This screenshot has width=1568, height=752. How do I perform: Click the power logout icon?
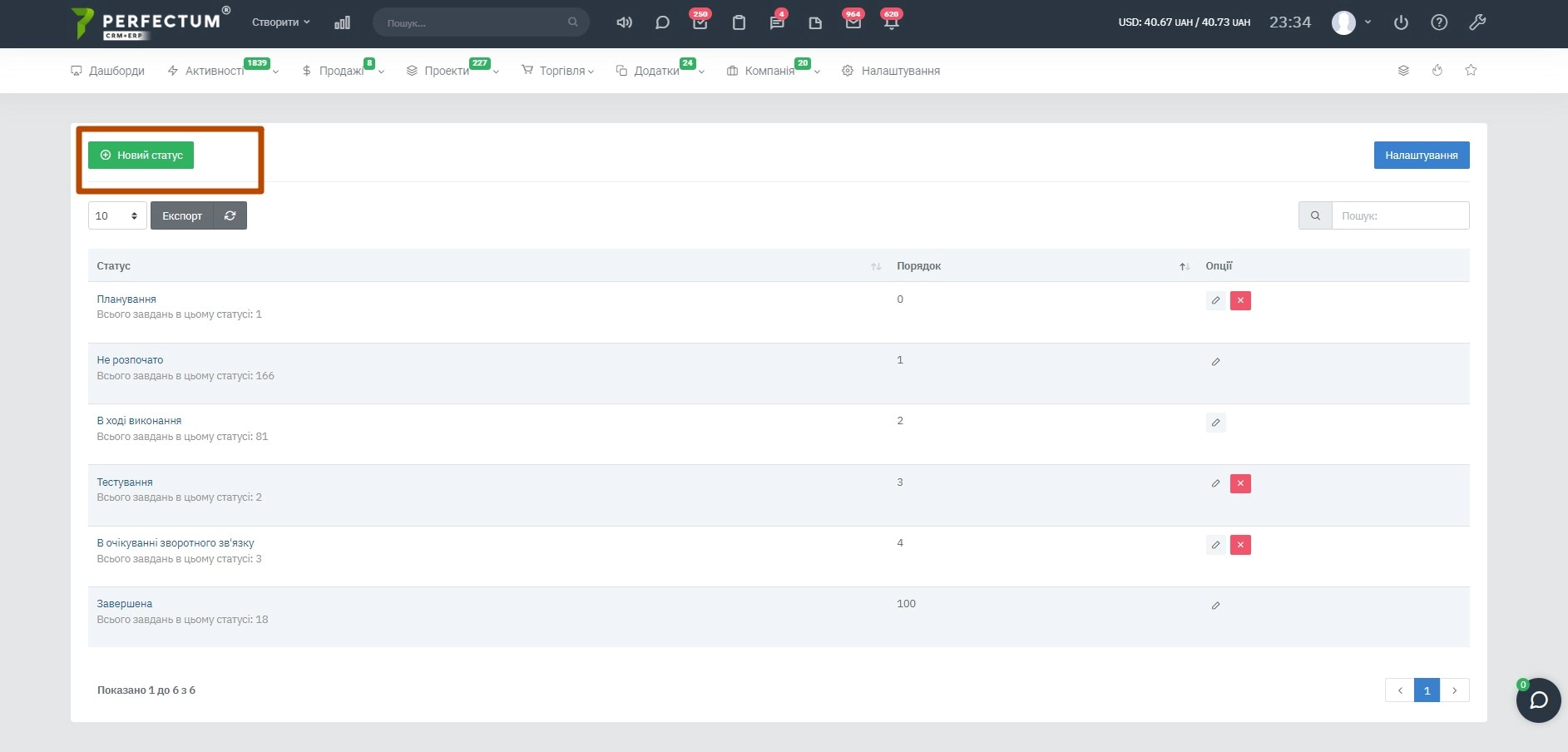1401,22
